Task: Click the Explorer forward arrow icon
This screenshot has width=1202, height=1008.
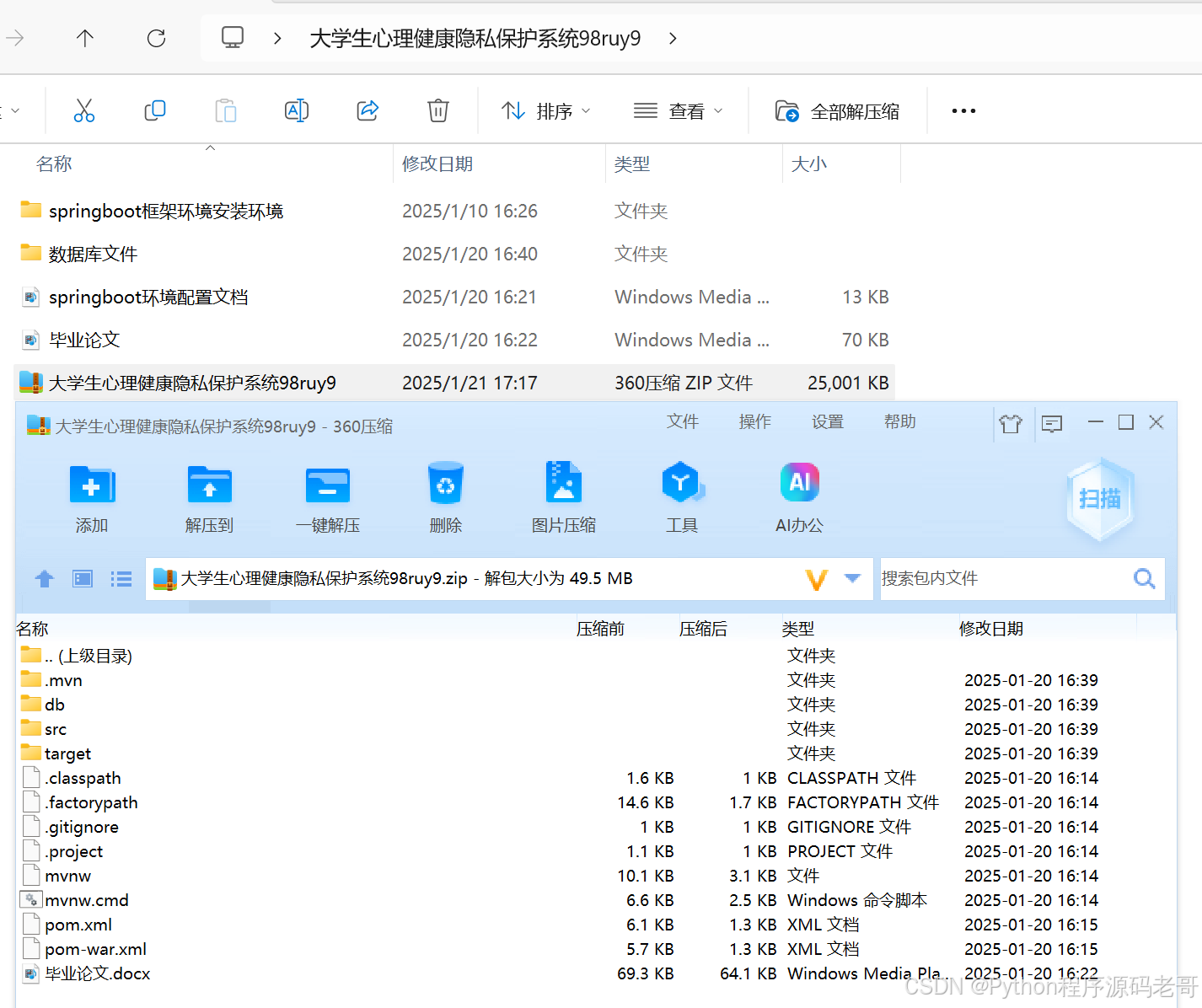Action: pyautogui.click(x=14, y=38)
